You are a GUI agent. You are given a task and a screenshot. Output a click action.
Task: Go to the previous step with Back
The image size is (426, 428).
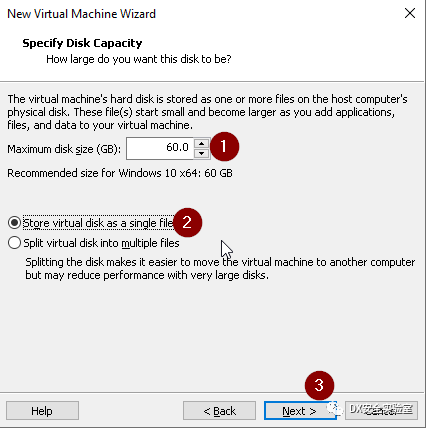point(219,411)
